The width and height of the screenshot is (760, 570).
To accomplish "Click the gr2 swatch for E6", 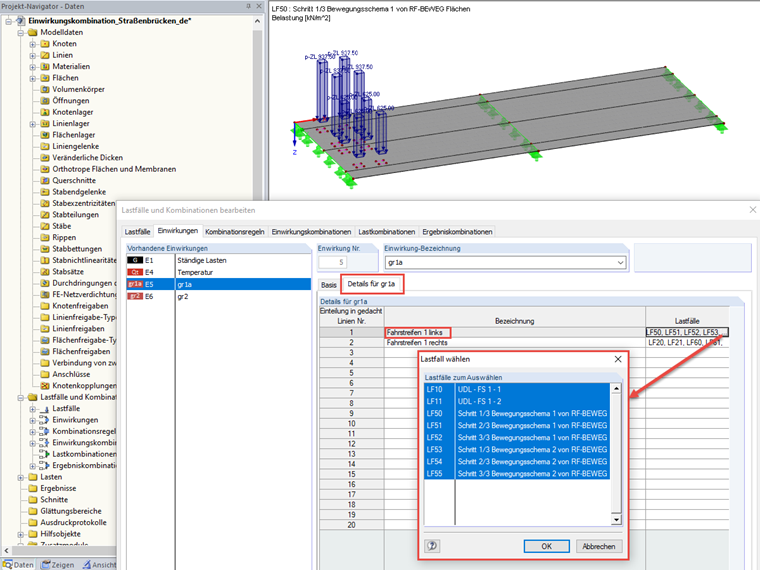I will pos(135,296).
